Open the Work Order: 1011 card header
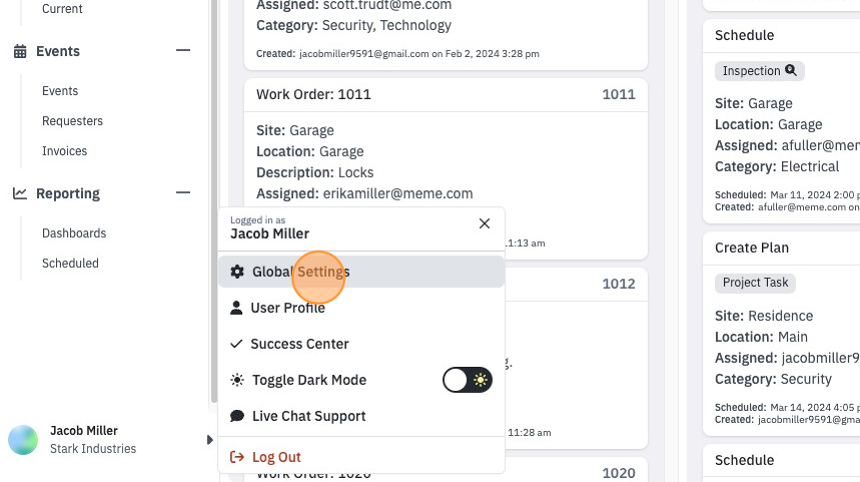This screenshot has height=482, width=860. 446,94
